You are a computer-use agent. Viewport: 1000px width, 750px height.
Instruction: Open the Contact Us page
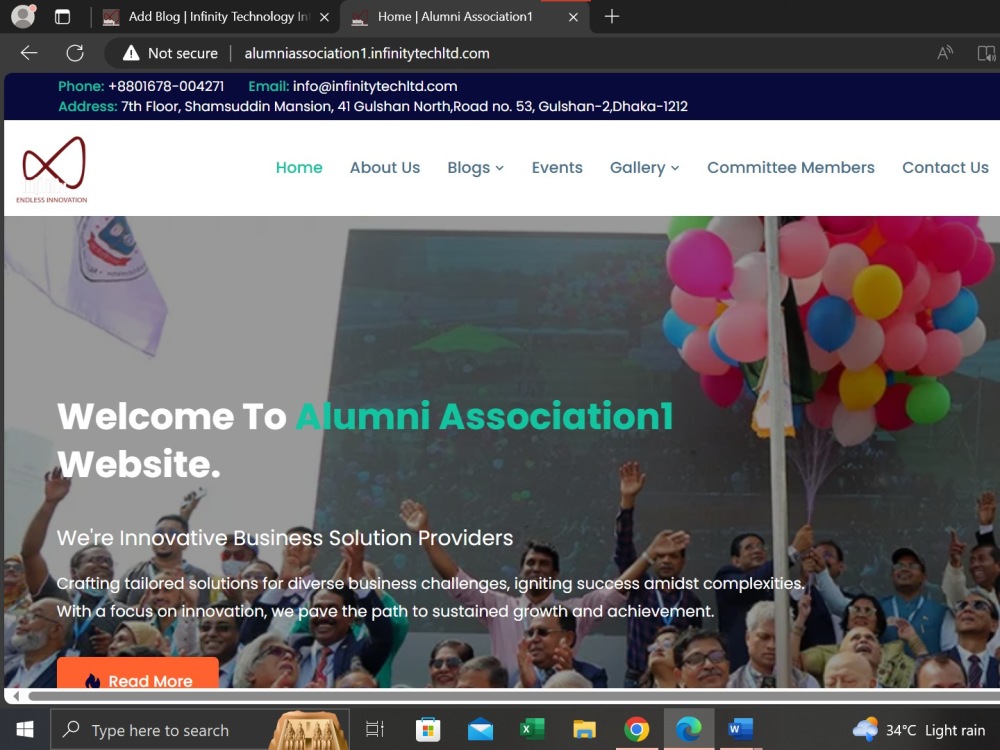coord(945,168)
